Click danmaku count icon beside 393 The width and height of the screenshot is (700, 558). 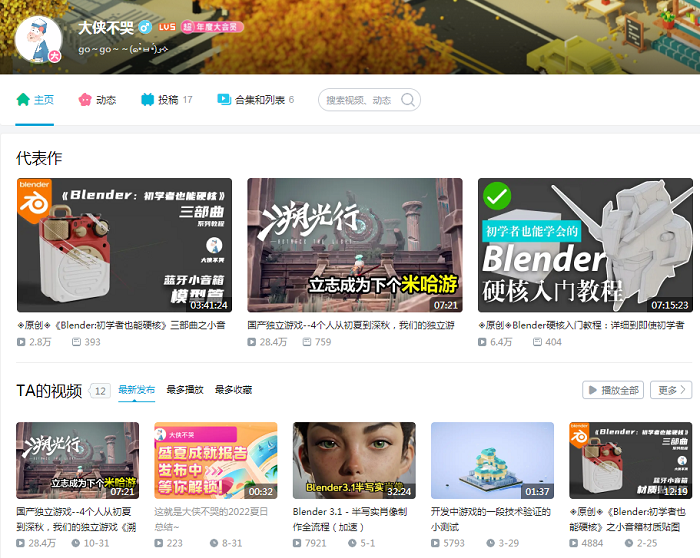tap(76, 342)
